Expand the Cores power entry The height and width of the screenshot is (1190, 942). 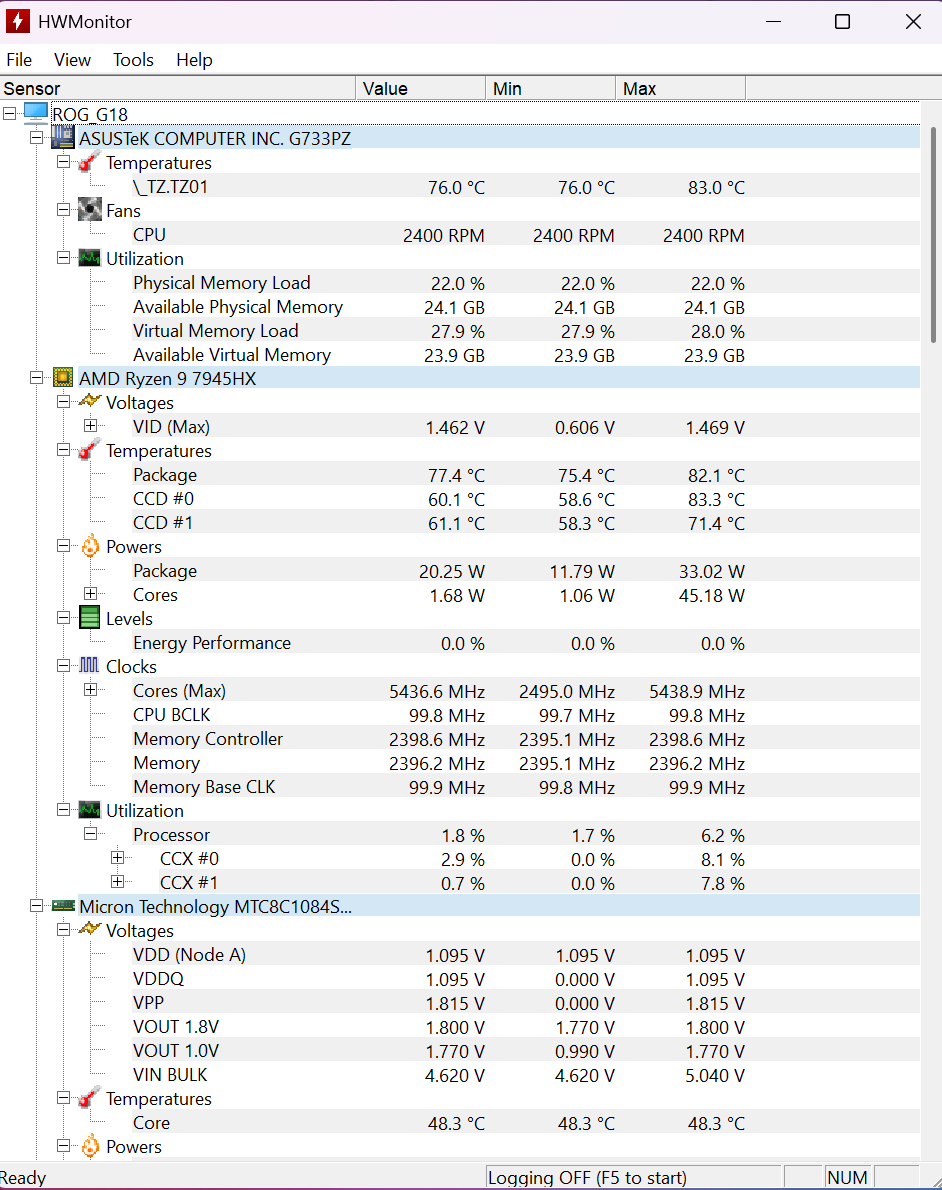click(91, 594)
